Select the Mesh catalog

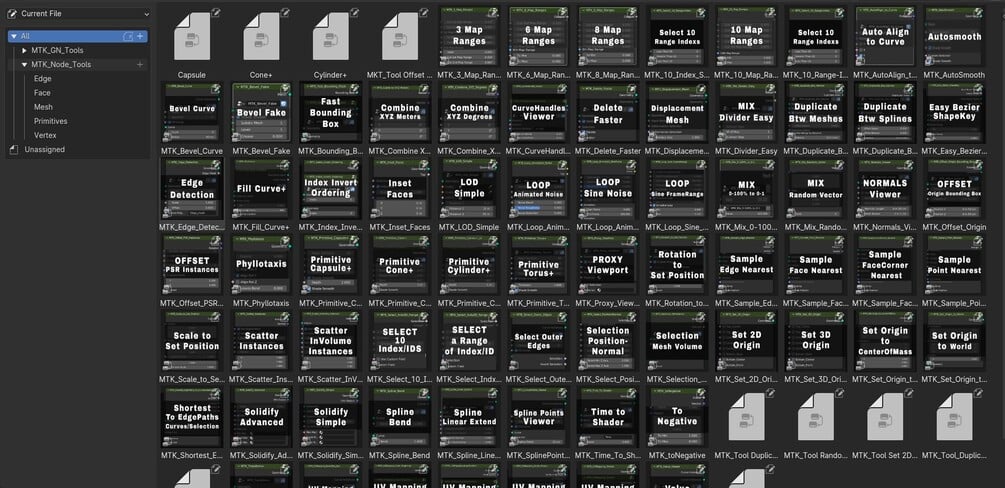[x=44, y=107]
